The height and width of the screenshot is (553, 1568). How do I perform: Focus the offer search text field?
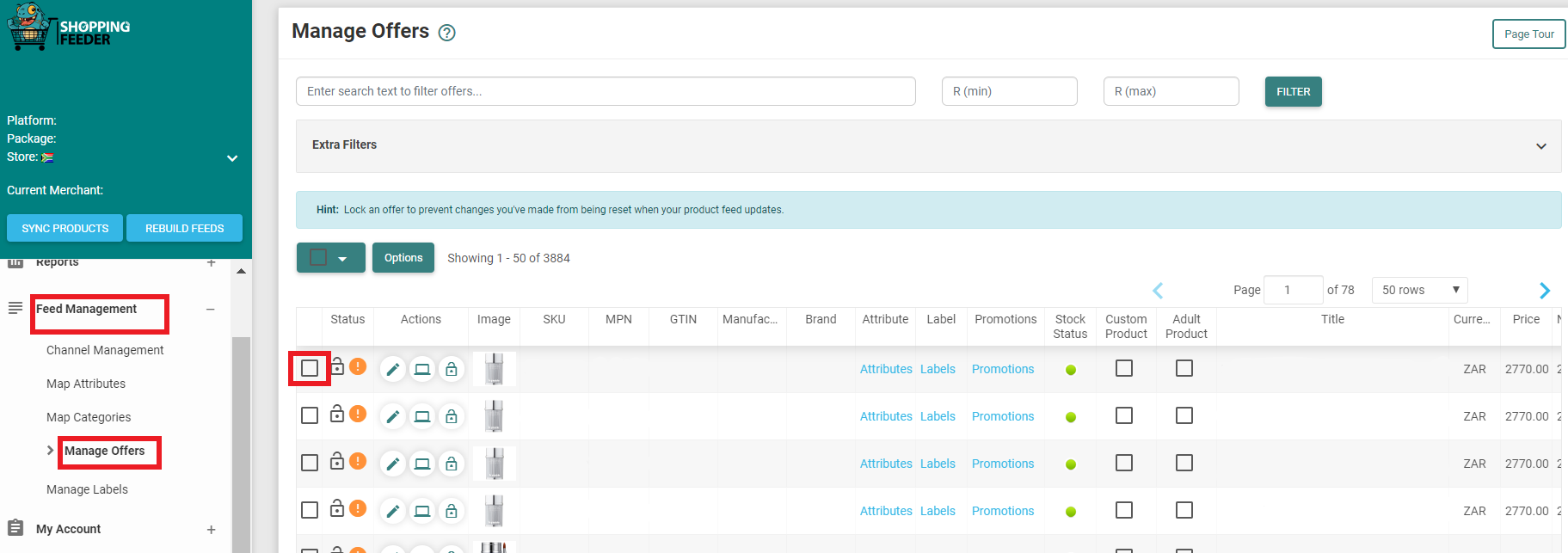[x=606, y=91]
